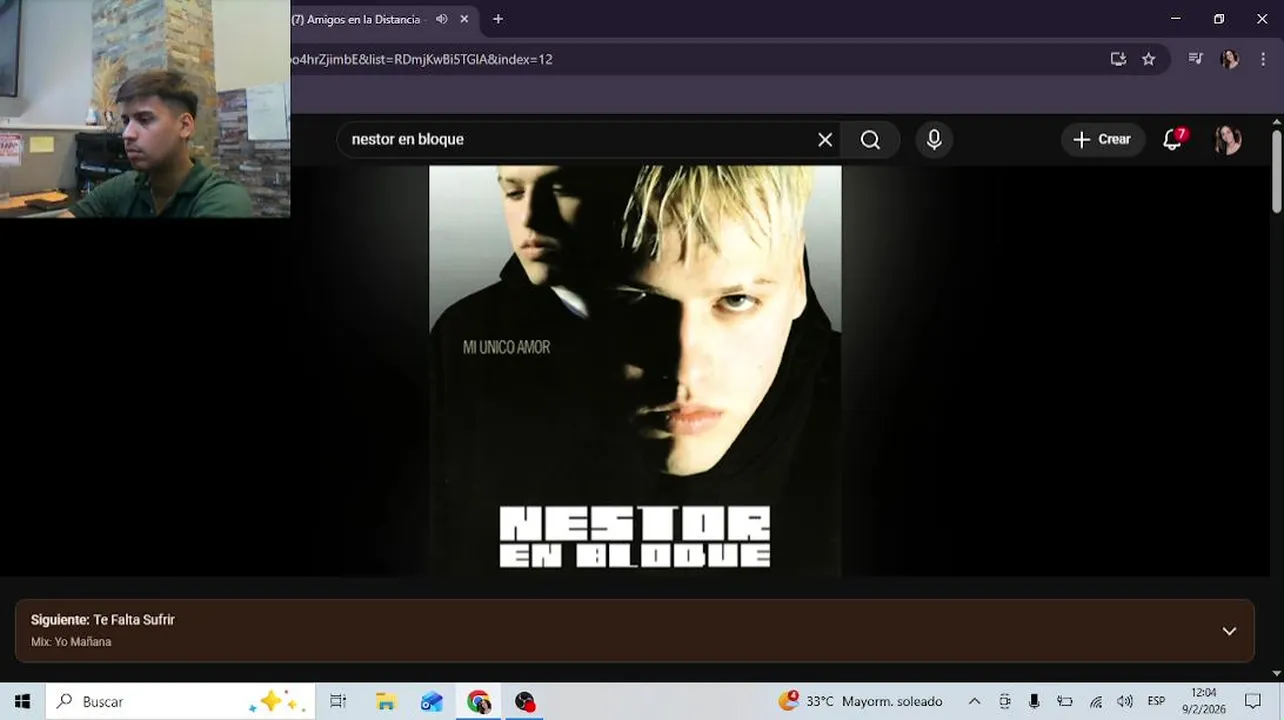Screen dimensions: 1284x720
Task: Open the Crear menu
Action: (x=1102, y=140)
